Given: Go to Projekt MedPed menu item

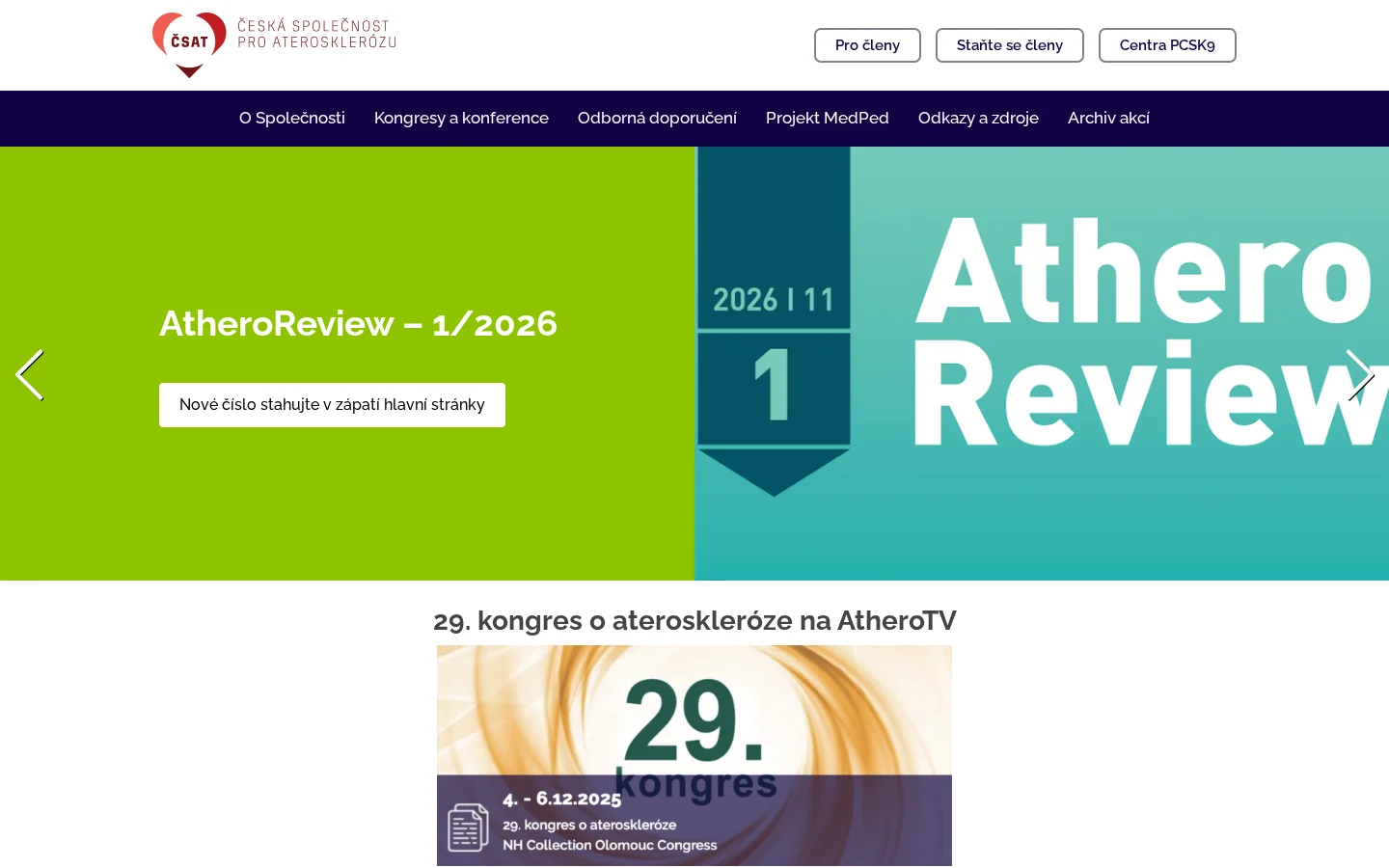Looking at the screenshot, I should click(828, 118).
